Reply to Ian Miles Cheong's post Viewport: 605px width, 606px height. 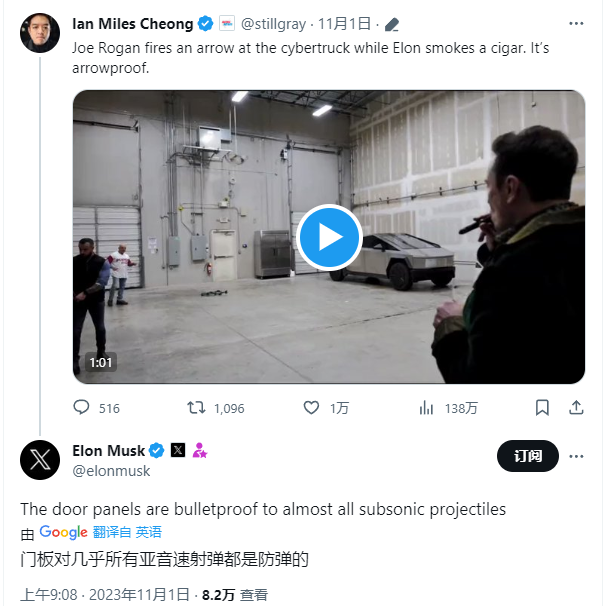[x=83, y=408]
